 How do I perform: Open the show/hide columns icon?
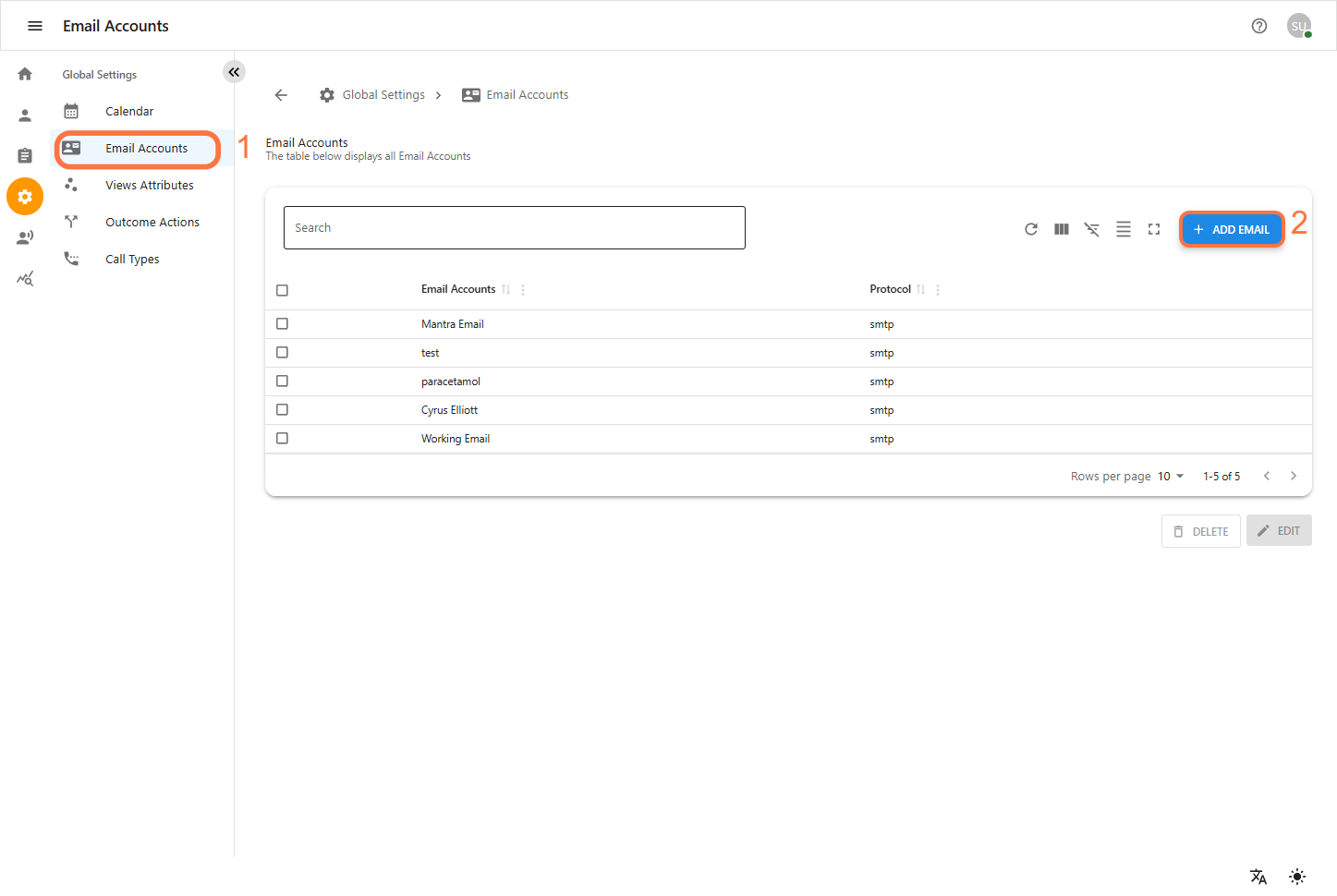click(1062, 229)
